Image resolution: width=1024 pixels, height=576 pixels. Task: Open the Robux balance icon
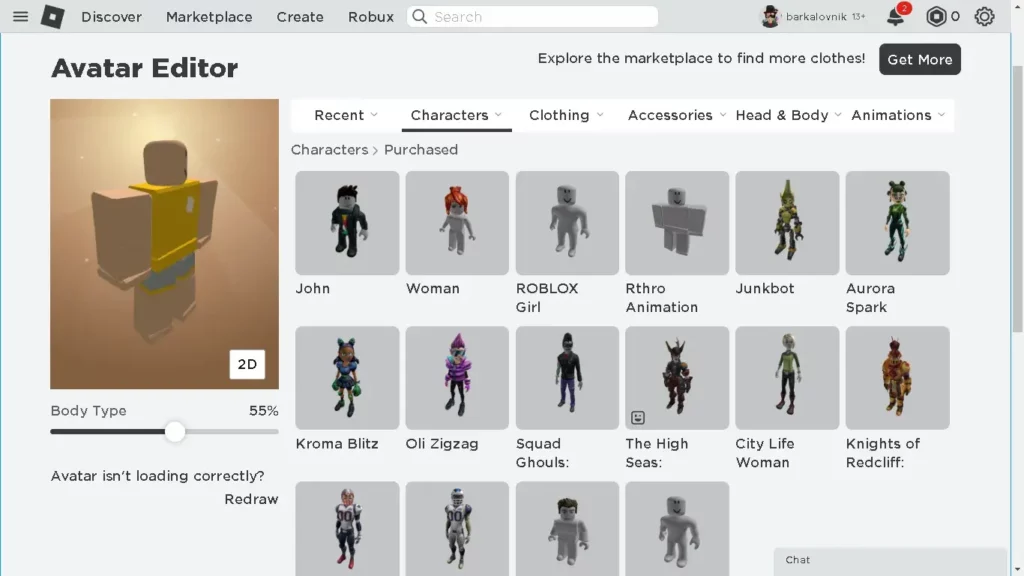(936, 16)
